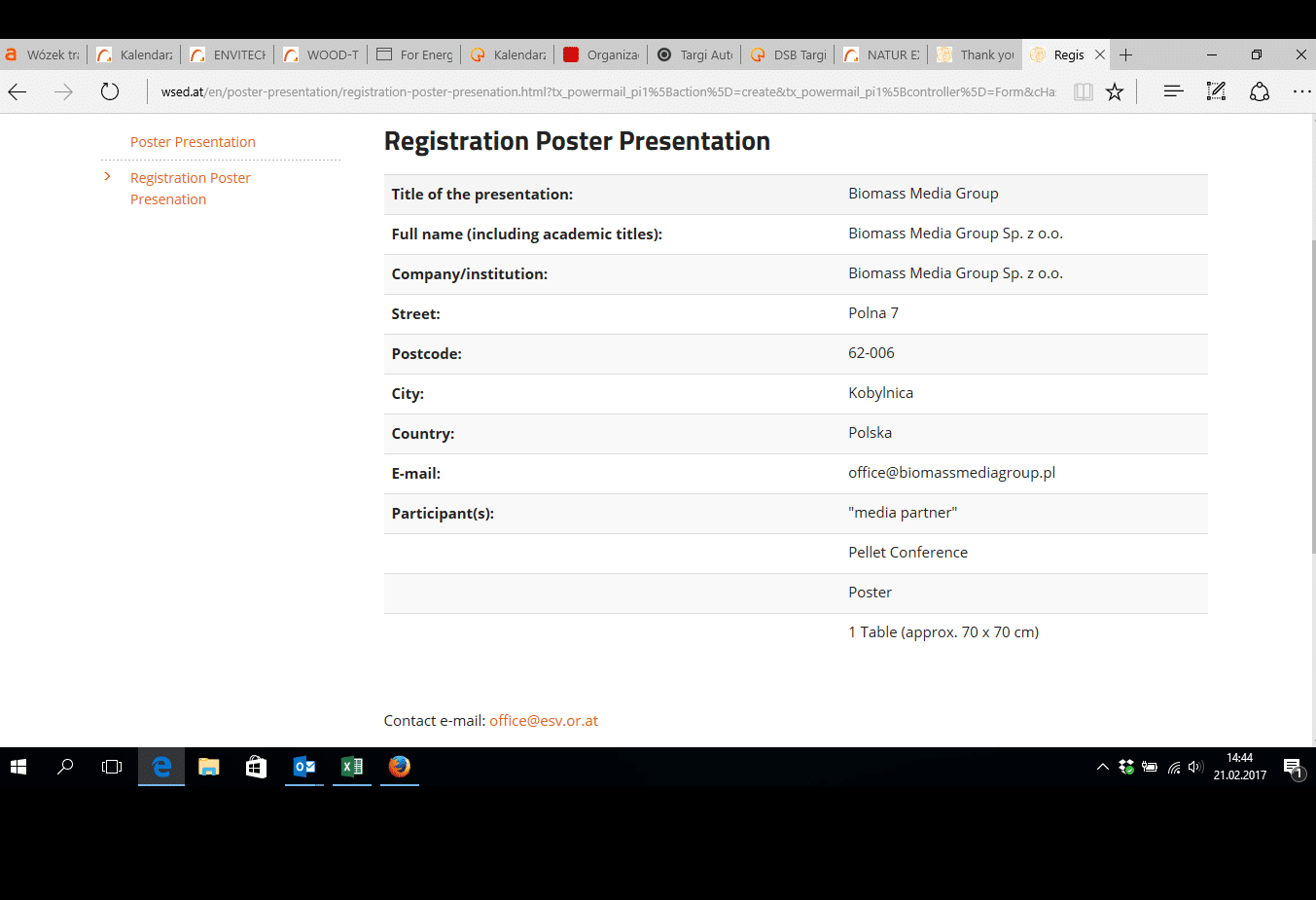Click the Pellet Conference entry
This screenshot has height=900, width=1316.
[907, 553]
